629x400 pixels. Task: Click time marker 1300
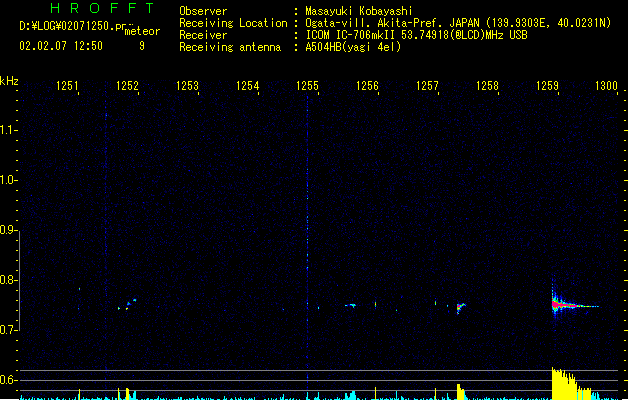pos(606,85)
